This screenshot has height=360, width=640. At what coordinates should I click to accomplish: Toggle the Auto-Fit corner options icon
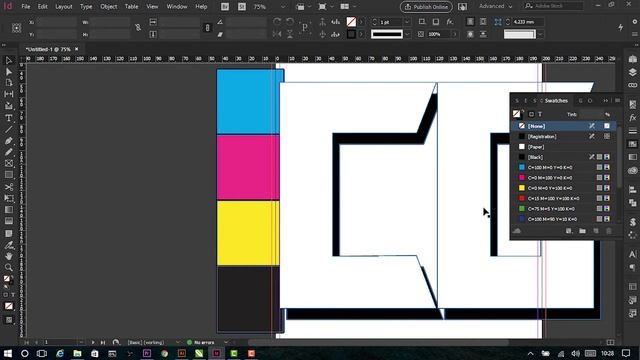[498, 22]
